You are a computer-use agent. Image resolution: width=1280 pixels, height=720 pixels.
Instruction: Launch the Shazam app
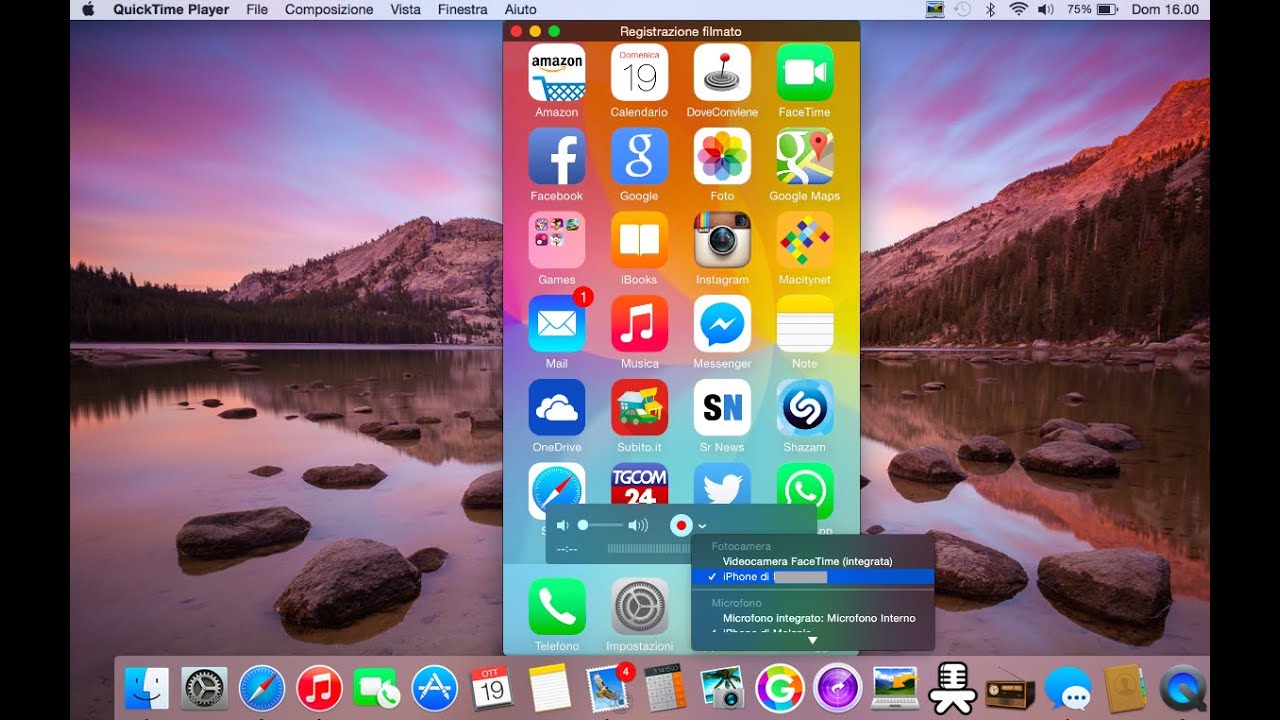805,408
